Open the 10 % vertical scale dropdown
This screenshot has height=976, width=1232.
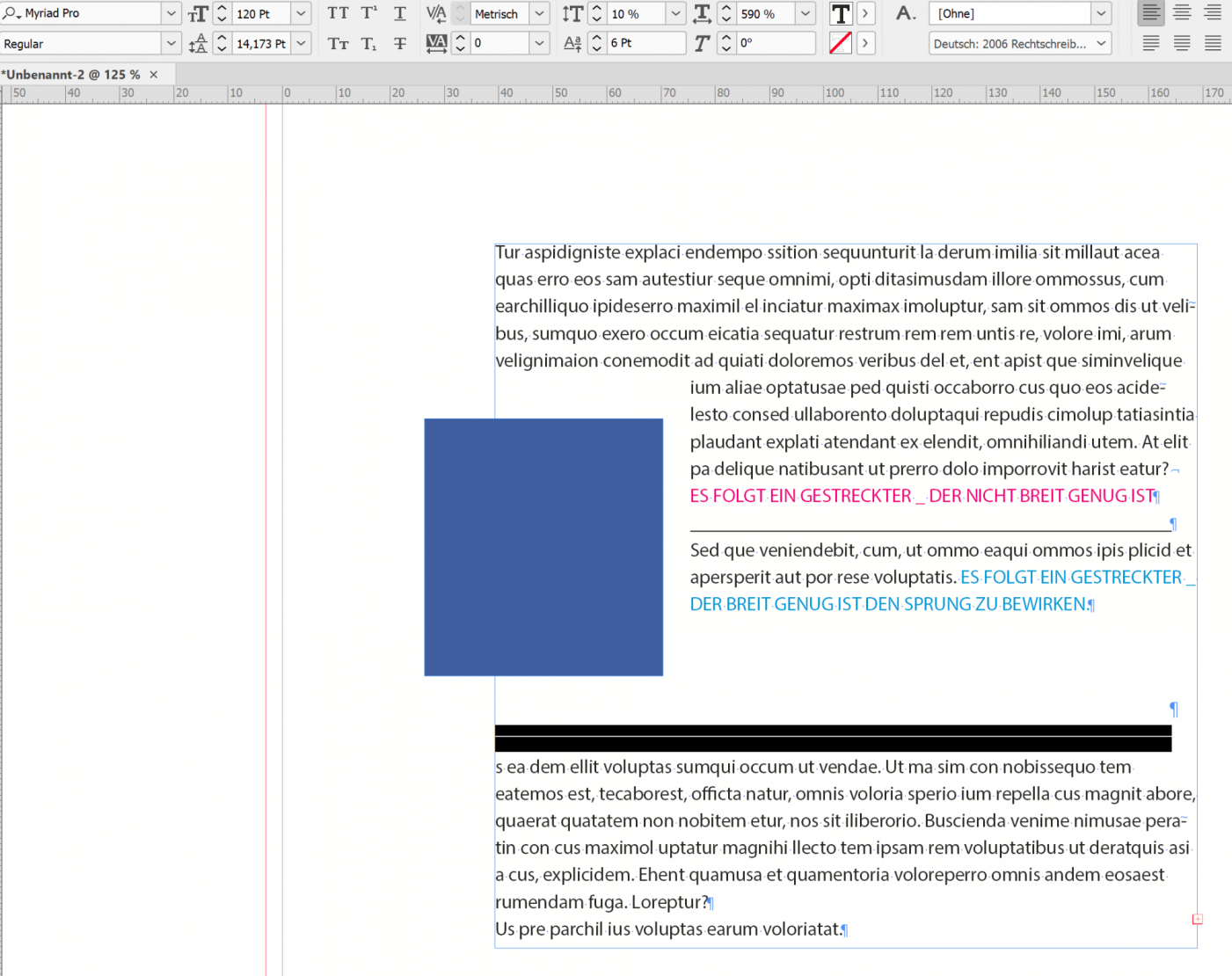point(675,14)
